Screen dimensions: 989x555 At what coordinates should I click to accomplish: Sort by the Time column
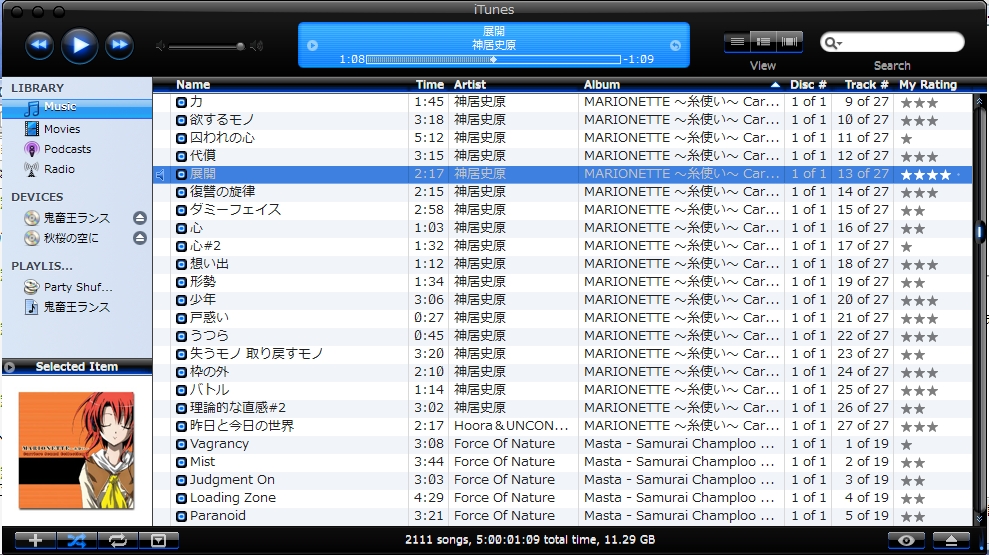click(429, 85)
